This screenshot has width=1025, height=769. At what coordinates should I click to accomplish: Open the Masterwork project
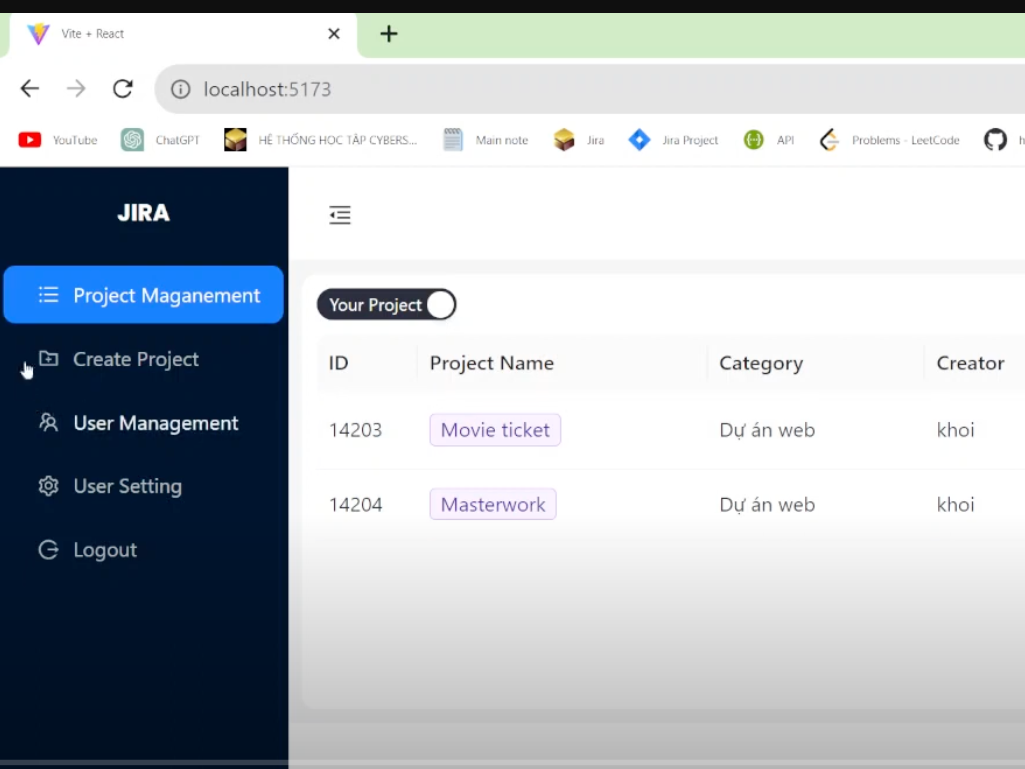pyautogui.click(x=493, y=505)
